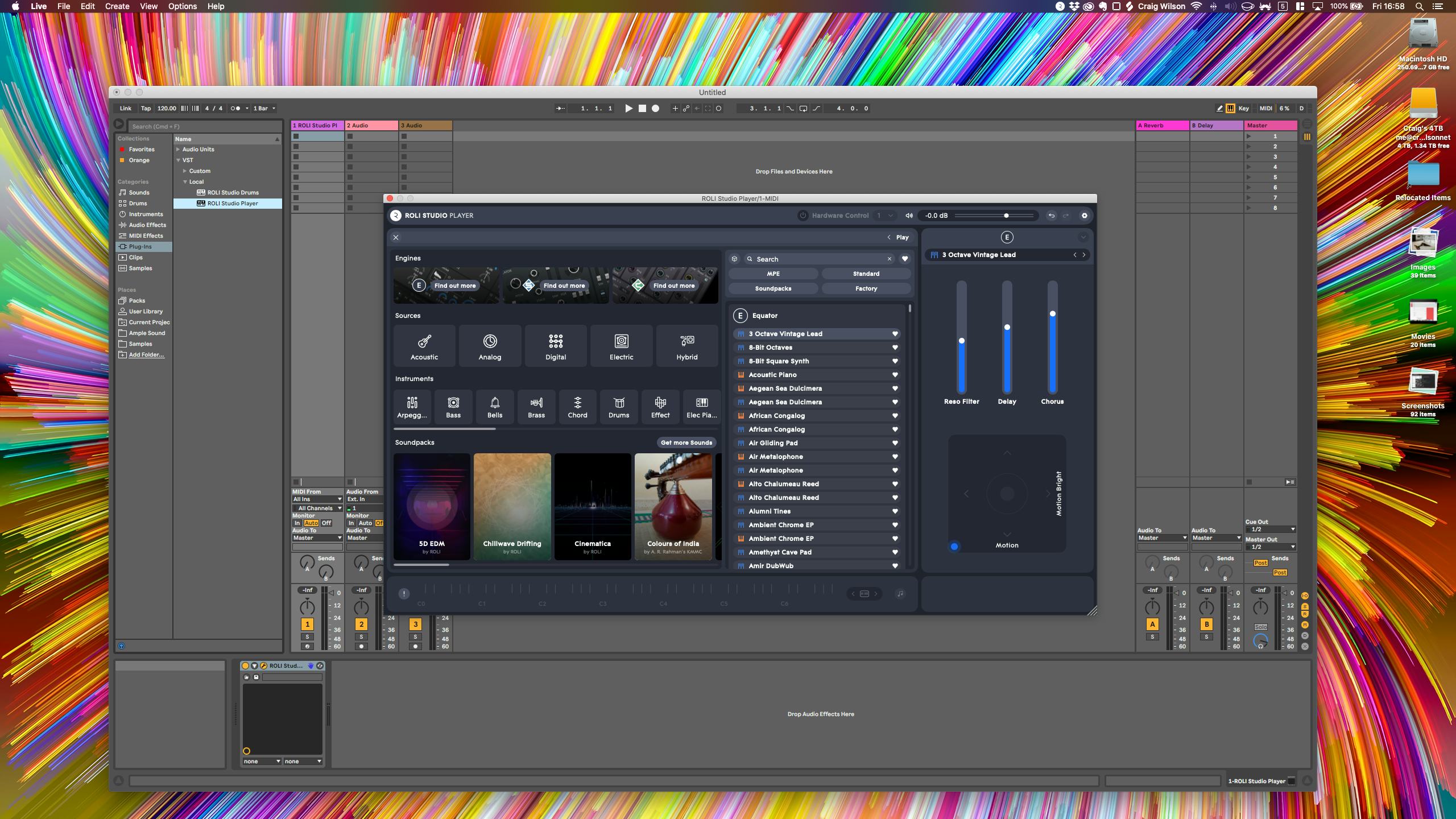Click the MPE filter button

click(x=773, y=274)
